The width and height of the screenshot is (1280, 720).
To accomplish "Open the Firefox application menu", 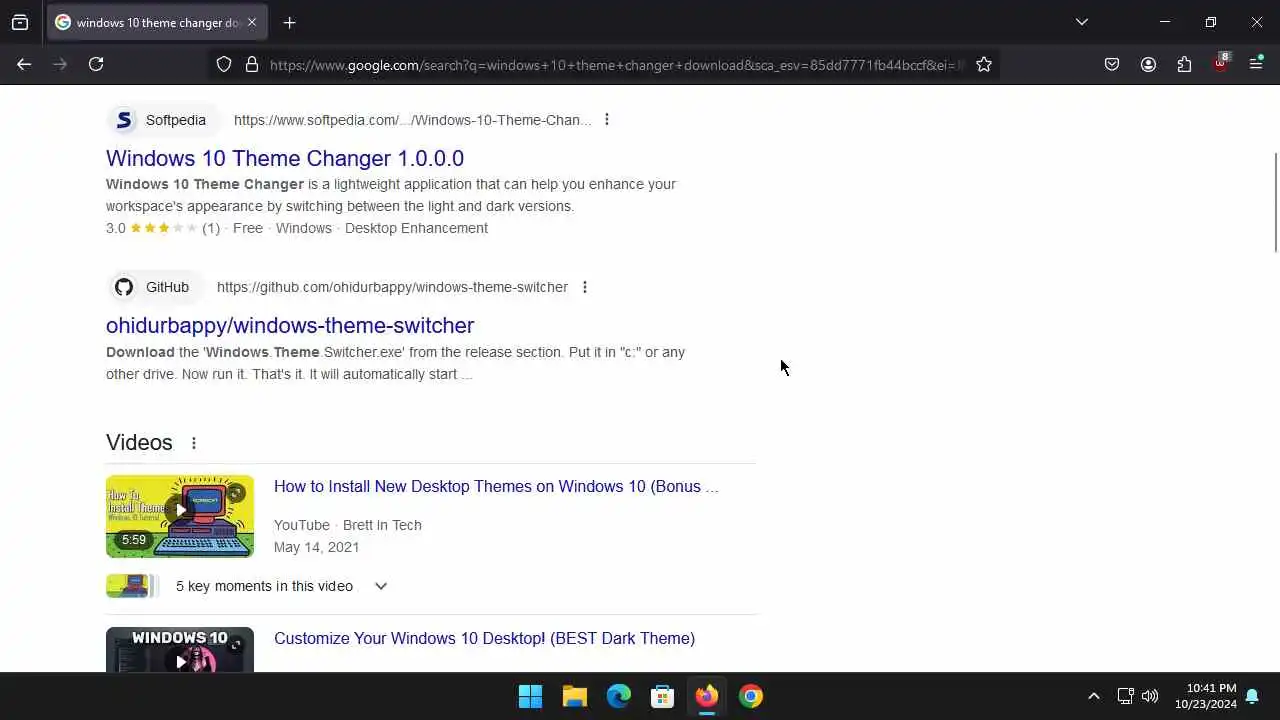I will point(1256,64).
